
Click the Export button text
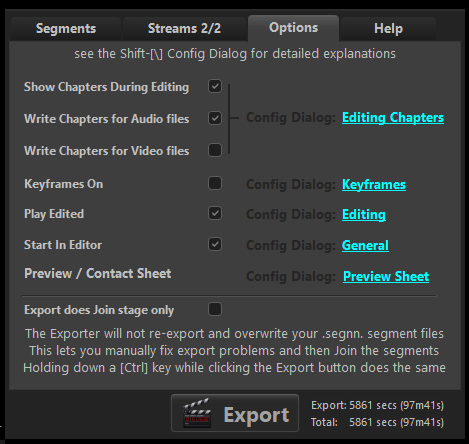[256, 415]
